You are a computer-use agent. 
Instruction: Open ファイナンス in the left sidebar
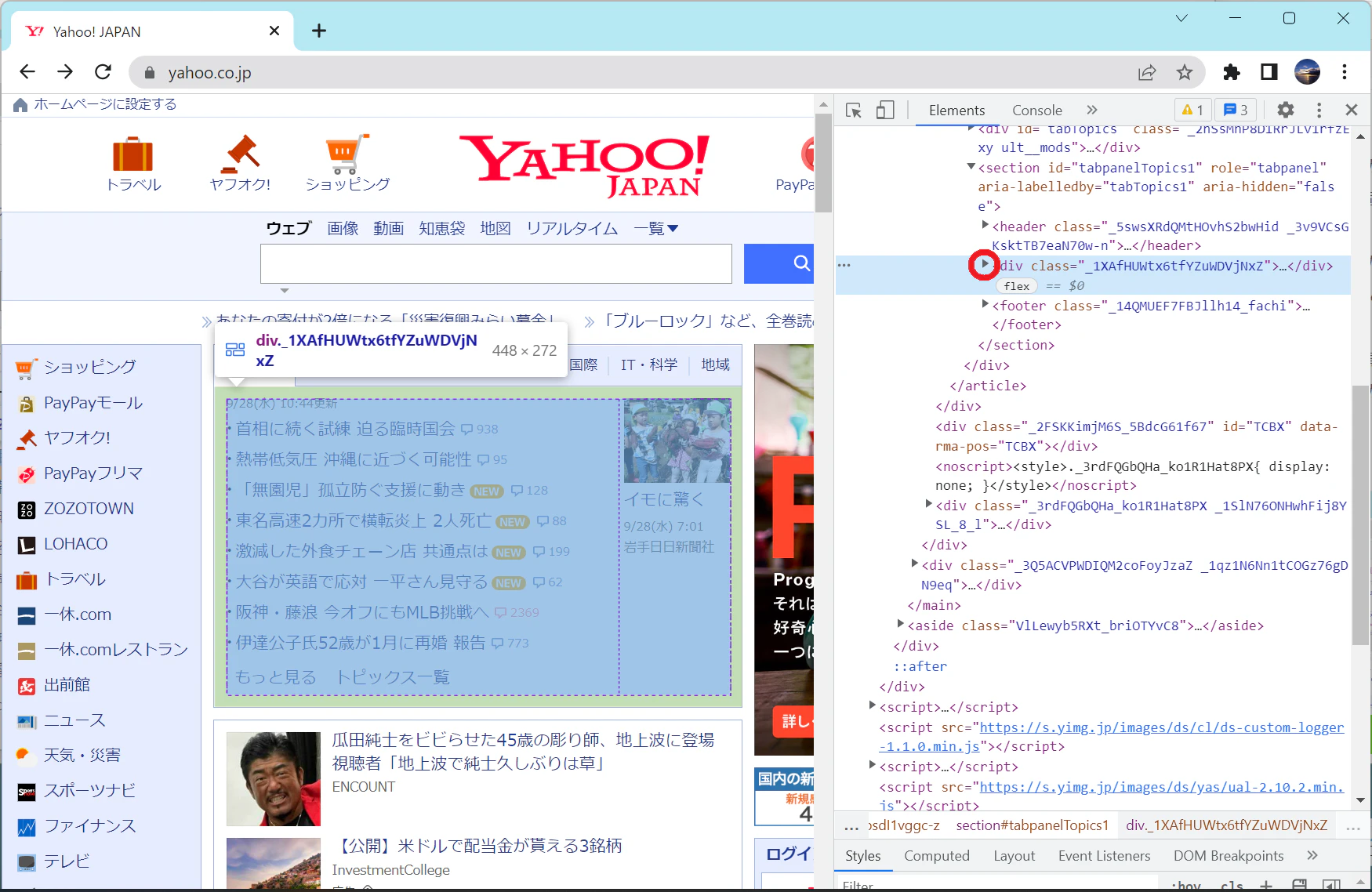click(89, 826)
